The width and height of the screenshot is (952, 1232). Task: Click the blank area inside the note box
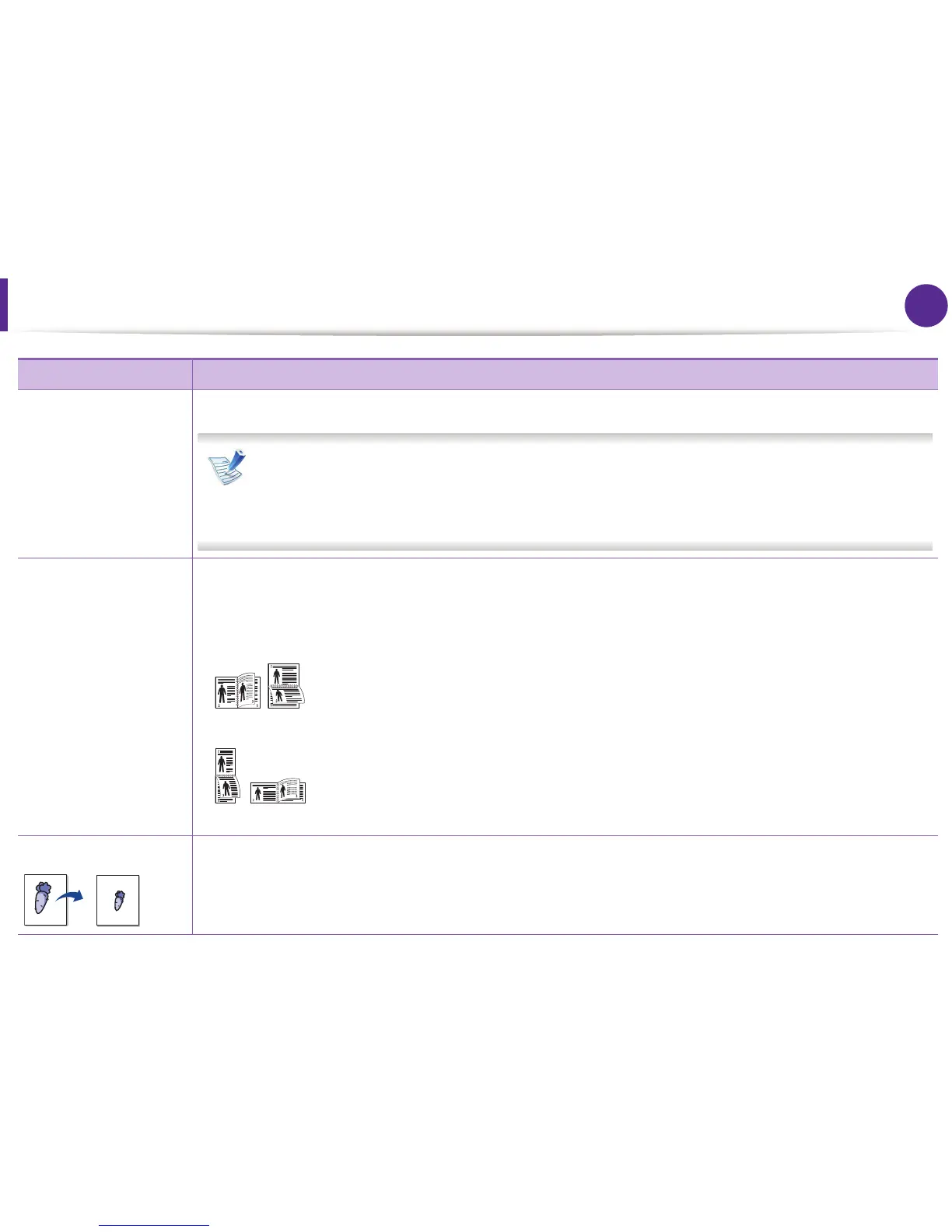pos(583,492)
